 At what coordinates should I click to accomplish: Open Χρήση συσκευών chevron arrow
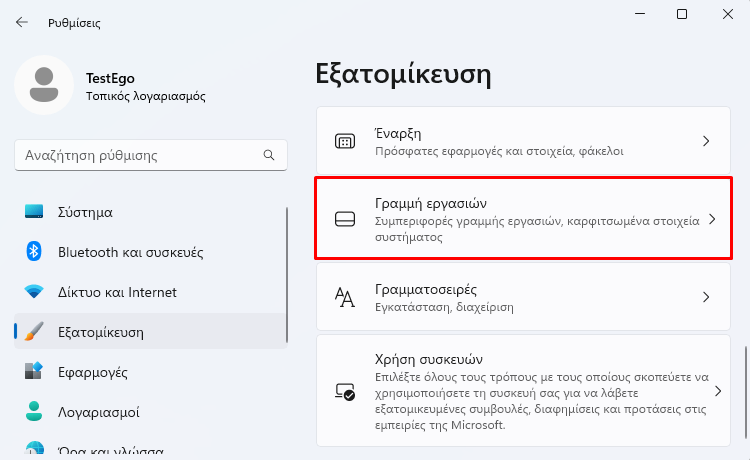point(706,392)
